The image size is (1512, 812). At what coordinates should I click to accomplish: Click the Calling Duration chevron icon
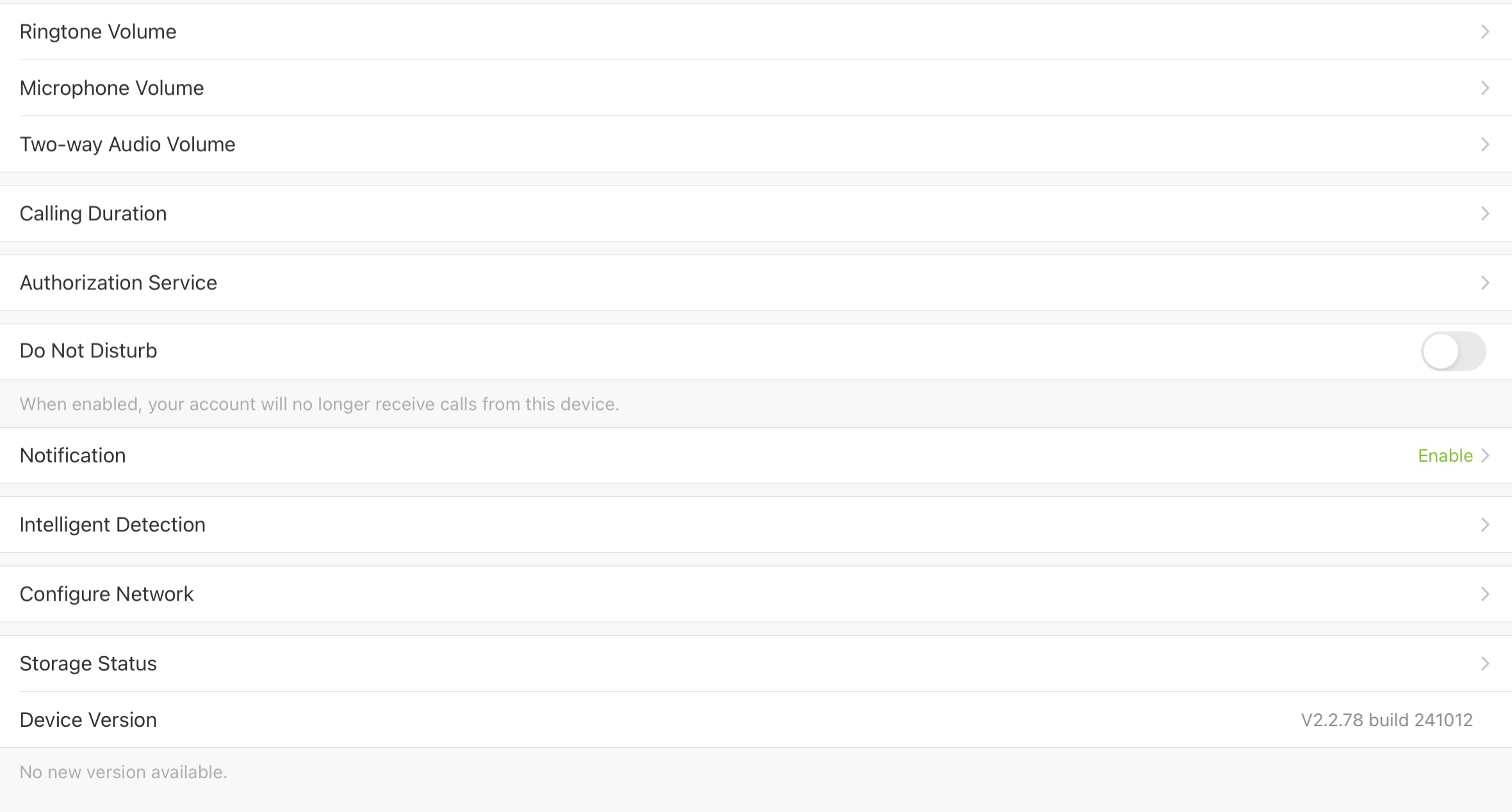tap(1484, 214)
